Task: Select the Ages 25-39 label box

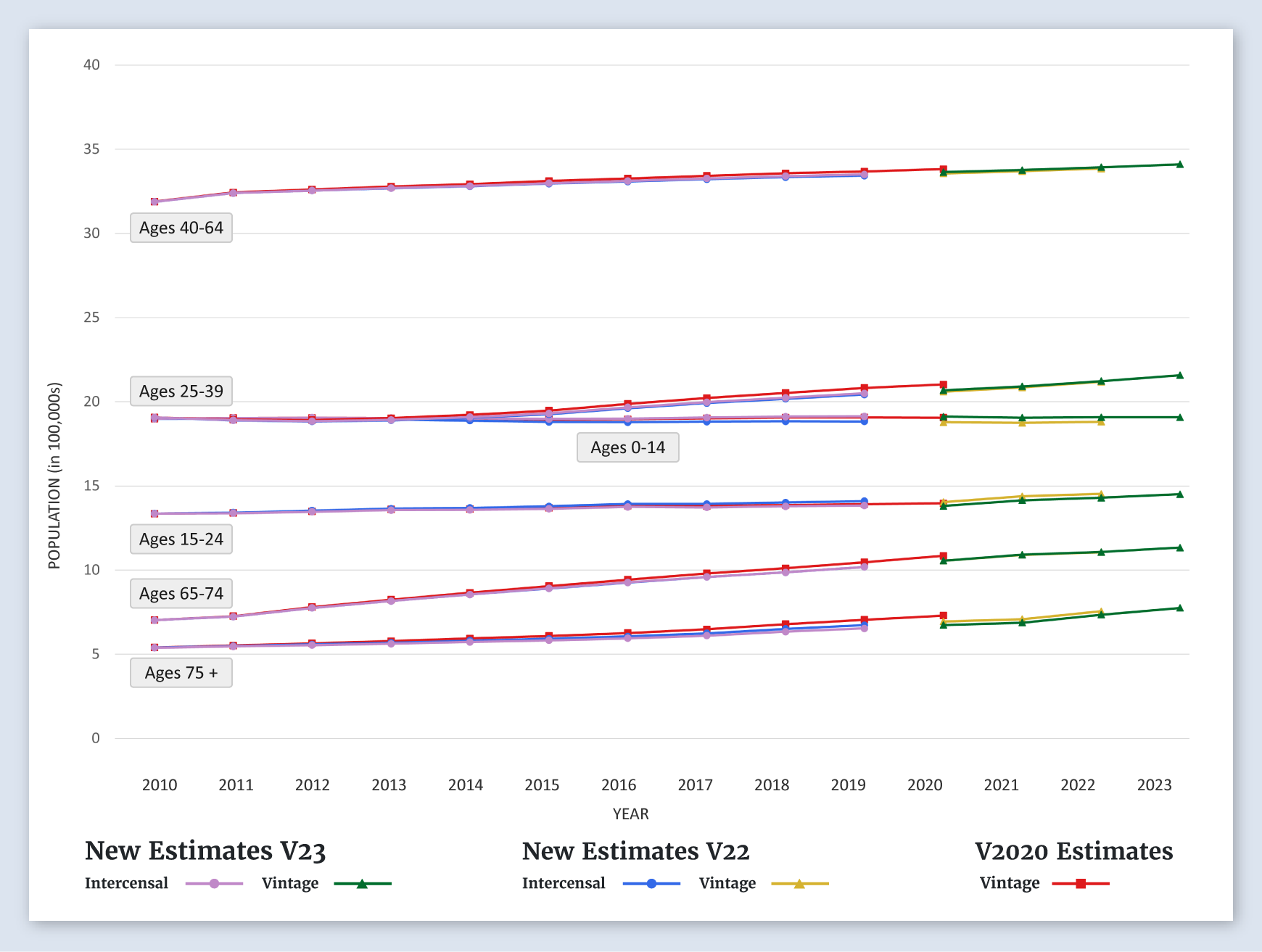Action: (181, 392)
